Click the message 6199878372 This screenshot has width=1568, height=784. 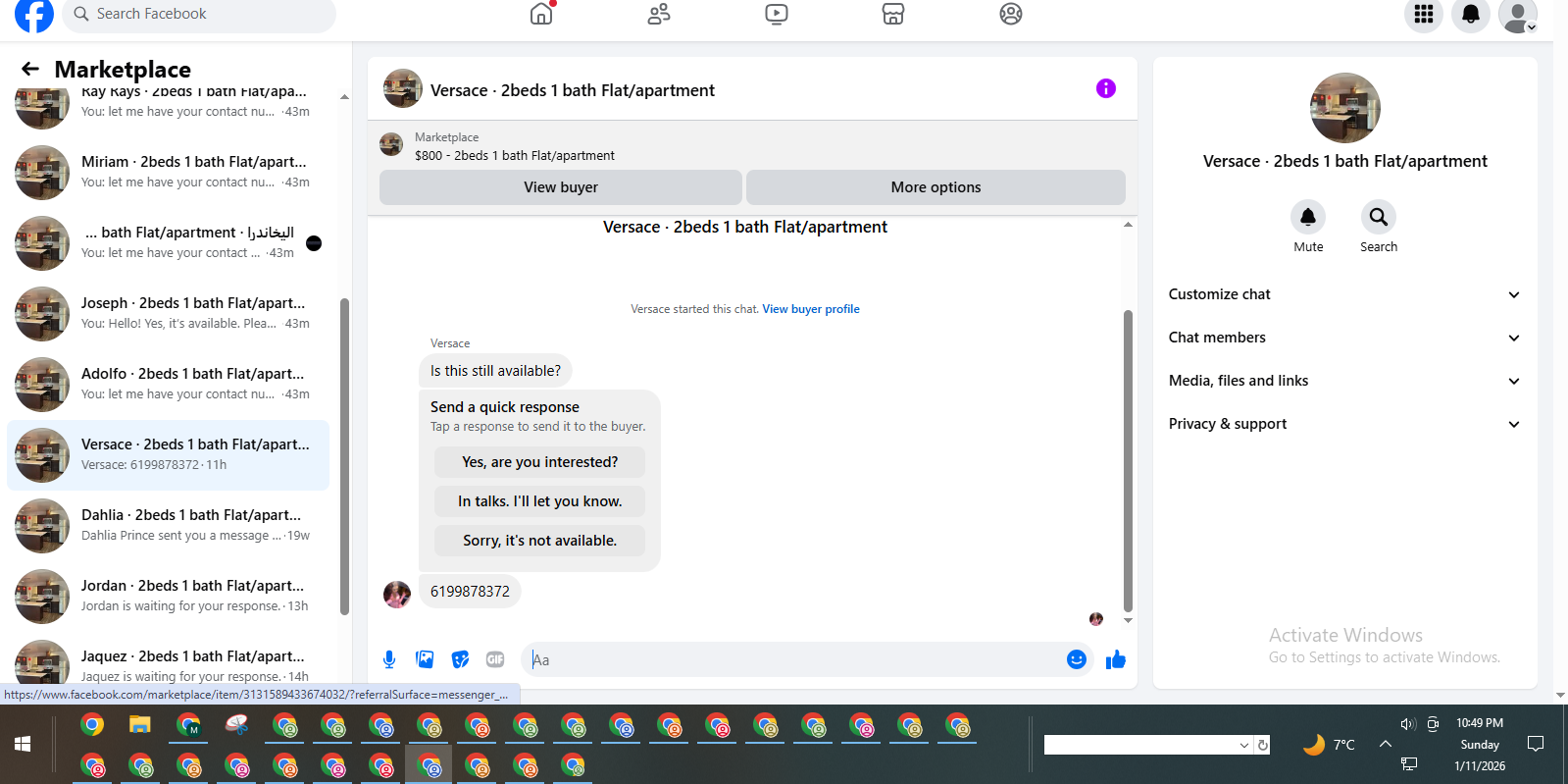coord(470,592)
